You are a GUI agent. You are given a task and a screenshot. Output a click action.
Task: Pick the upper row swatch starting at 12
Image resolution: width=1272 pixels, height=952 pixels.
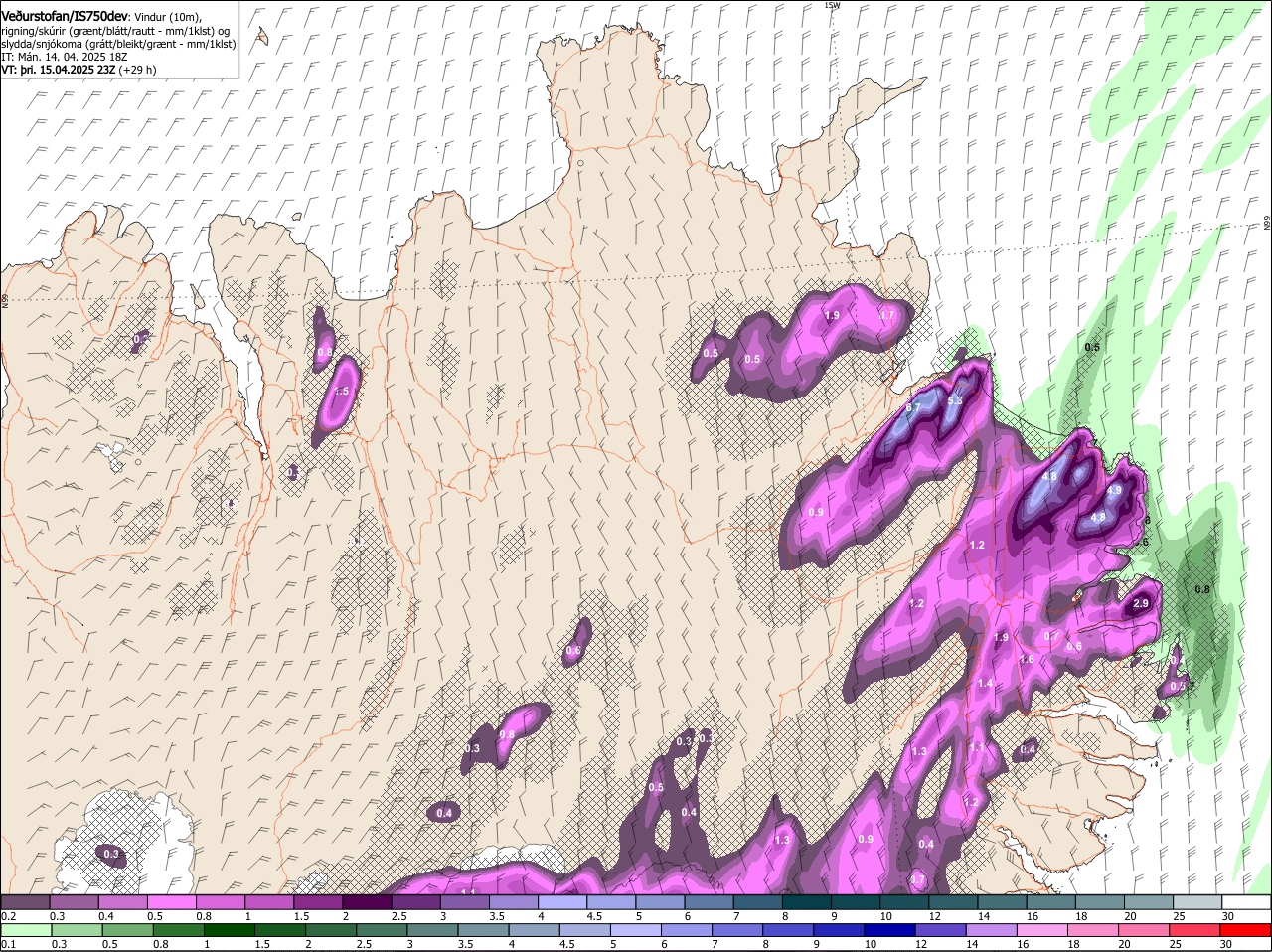(953, 901)
